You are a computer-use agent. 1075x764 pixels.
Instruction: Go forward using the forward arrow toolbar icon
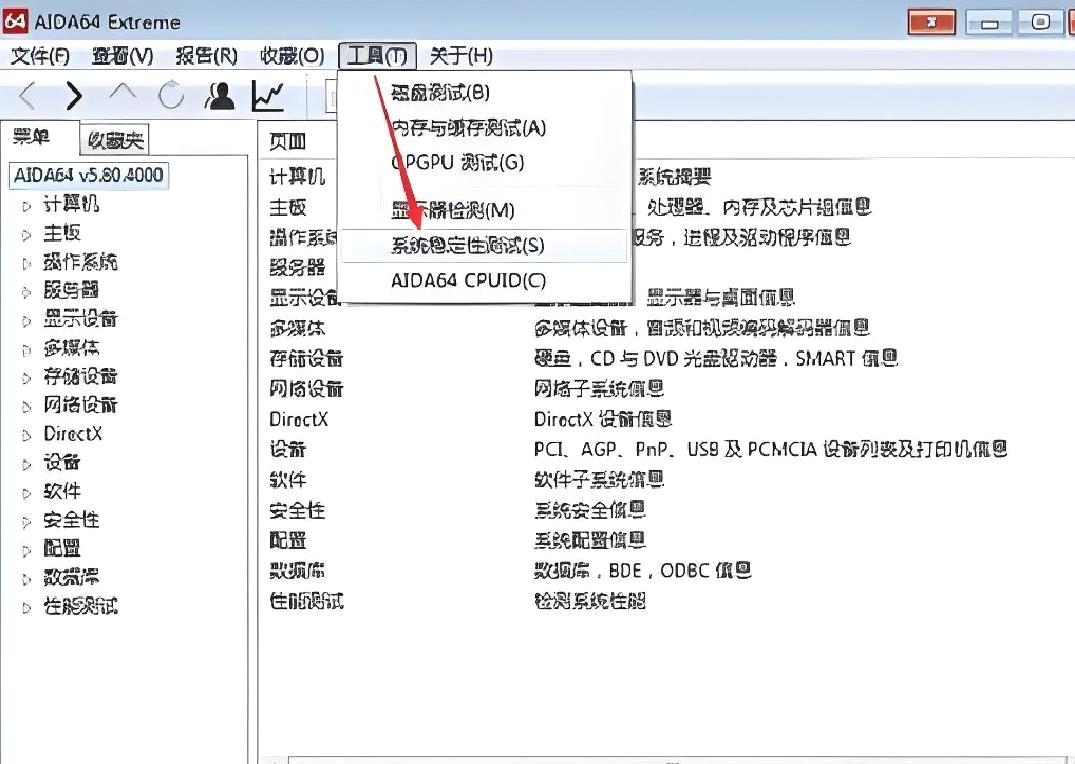pos(74,95)
